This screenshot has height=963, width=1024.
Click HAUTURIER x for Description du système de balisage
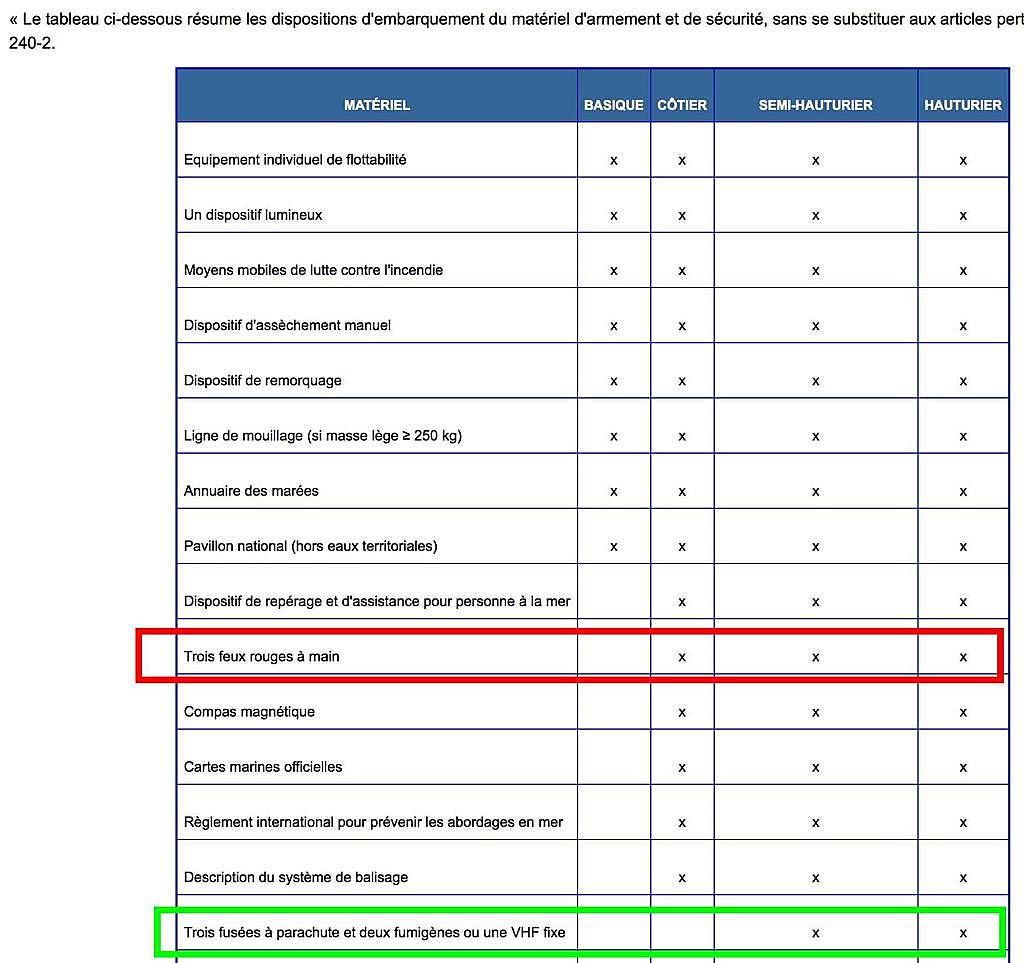(963, 878)
